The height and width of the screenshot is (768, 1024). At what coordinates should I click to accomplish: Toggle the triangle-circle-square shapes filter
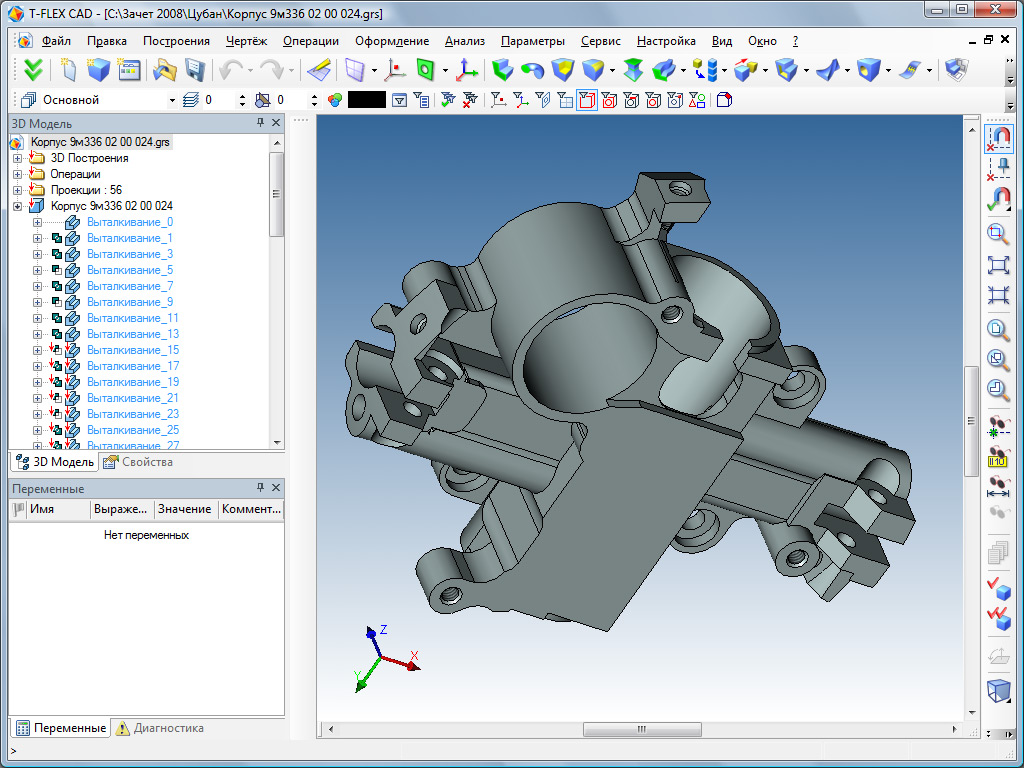pyautogui.click(x=697, y=100)
